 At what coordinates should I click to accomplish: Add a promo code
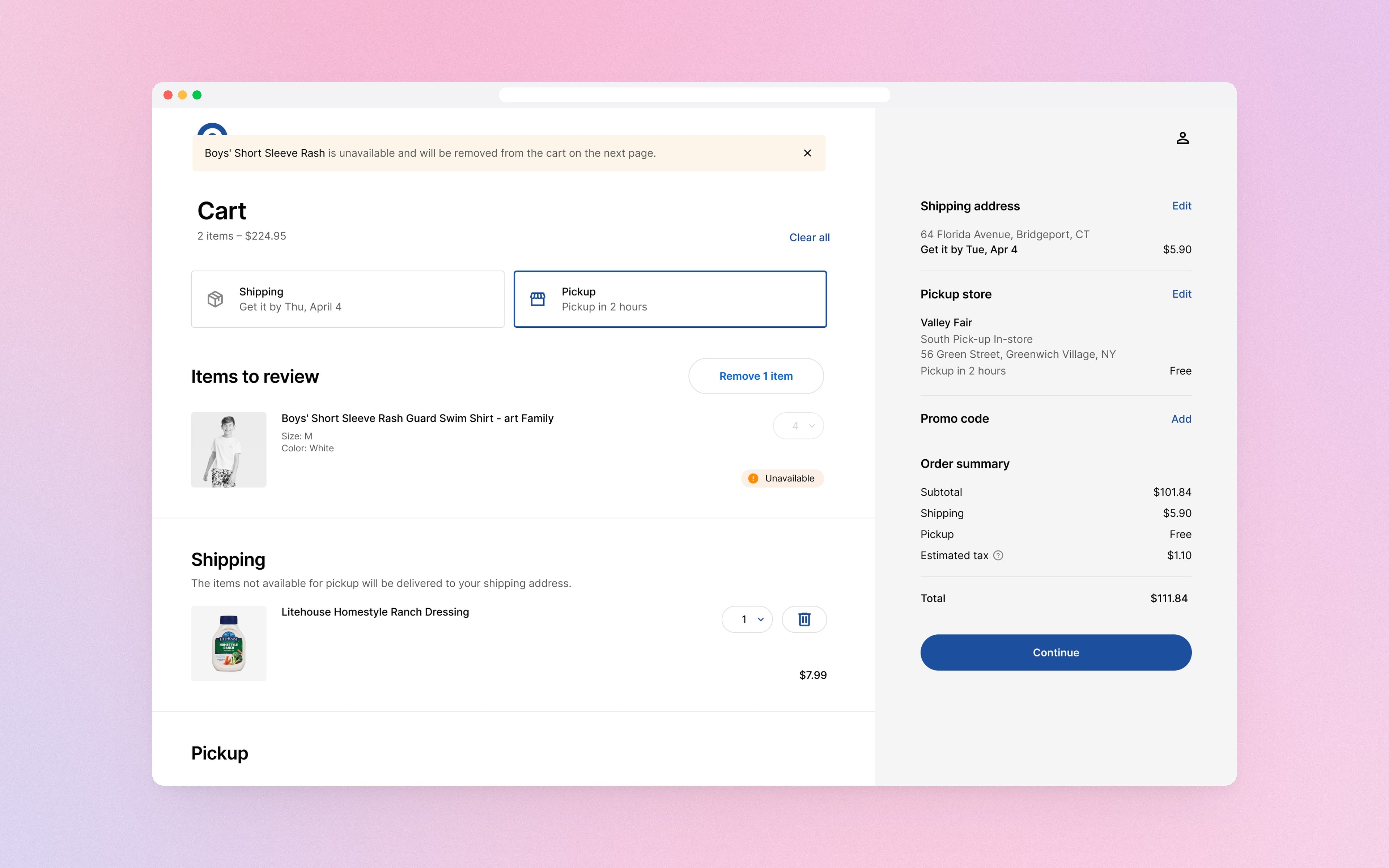[x=1181, y=419]
